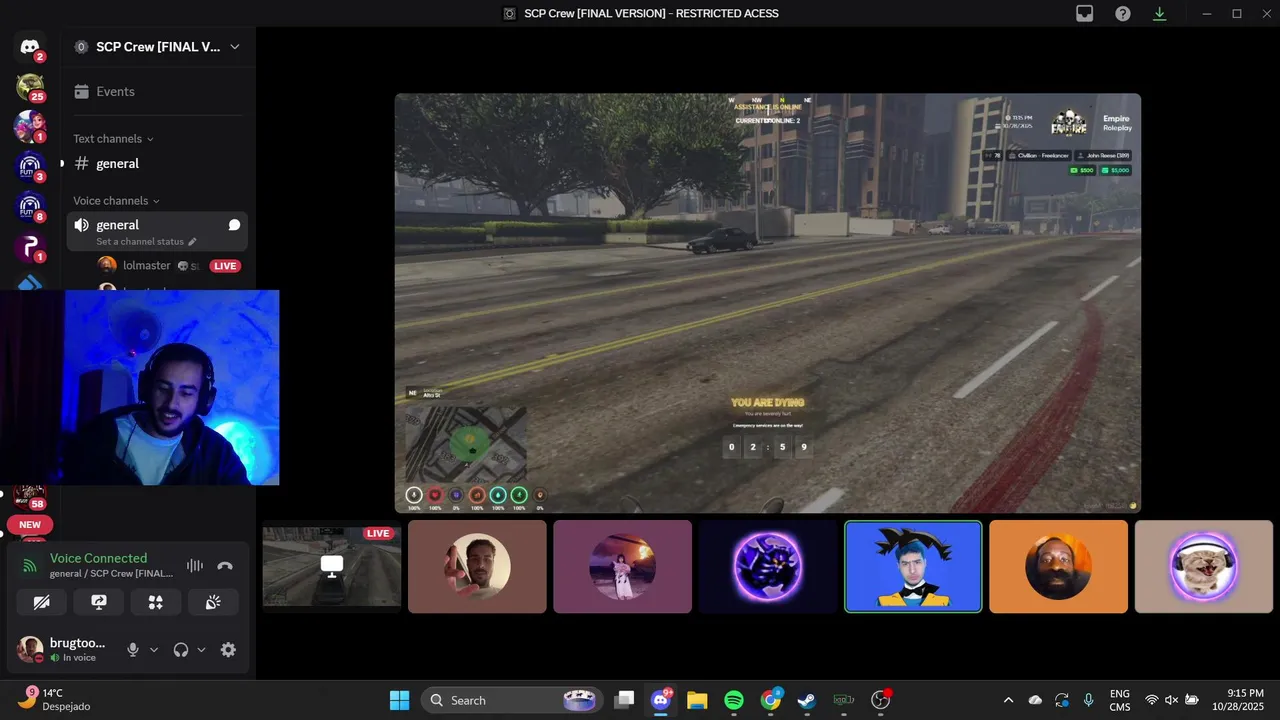Open File Explorer from the taskbar
The width and height of the screenshot is (1280, 720).
(697, 700)
